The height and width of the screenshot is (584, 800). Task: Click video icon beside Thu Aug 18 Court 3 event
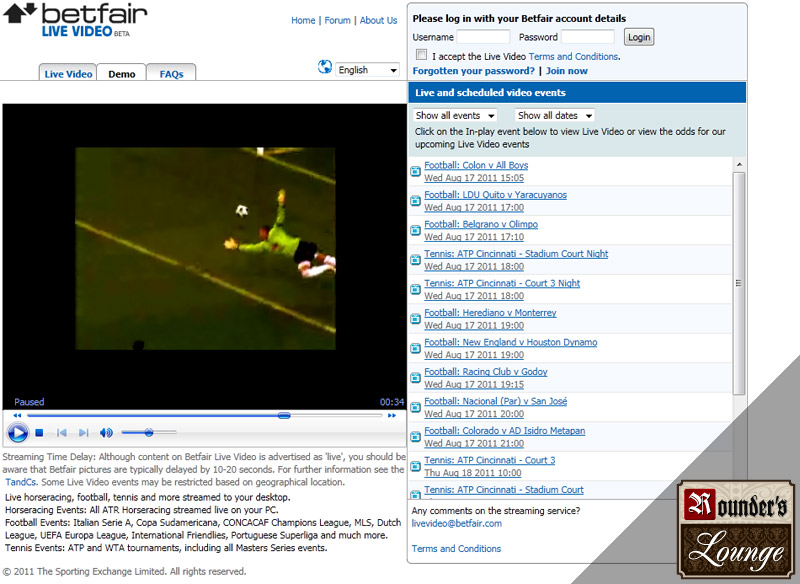415,466
